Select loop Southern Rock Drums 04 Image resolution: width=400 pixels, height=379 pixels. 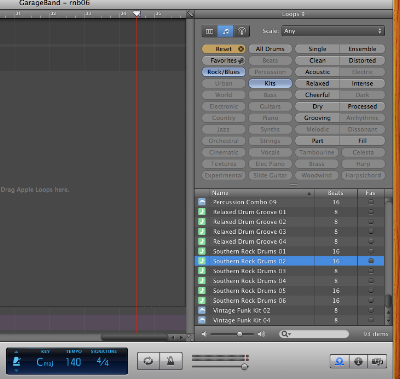coord(289,281)
